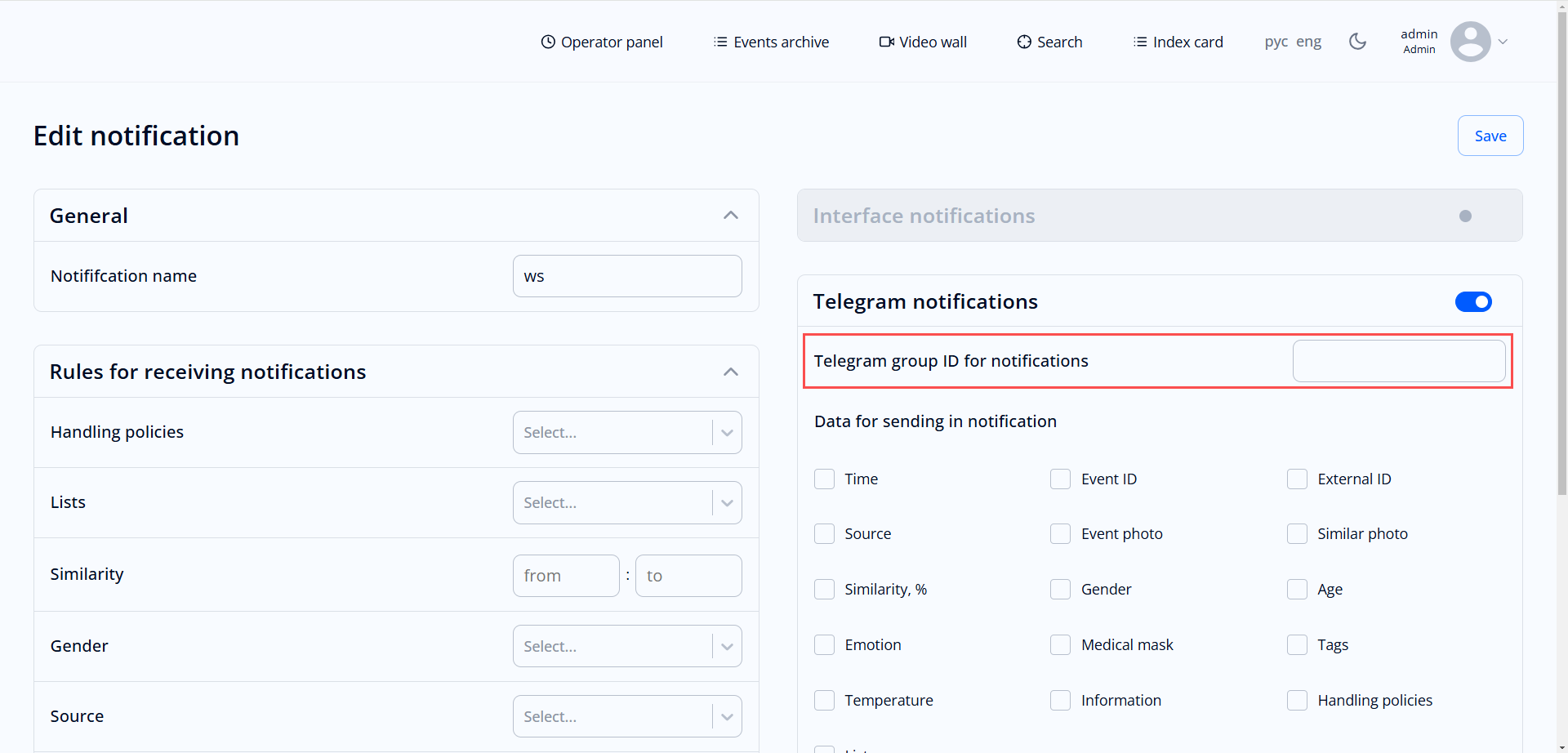Switch interface language to рус
Screen dimensions: 1568x753
[1276, 41]
